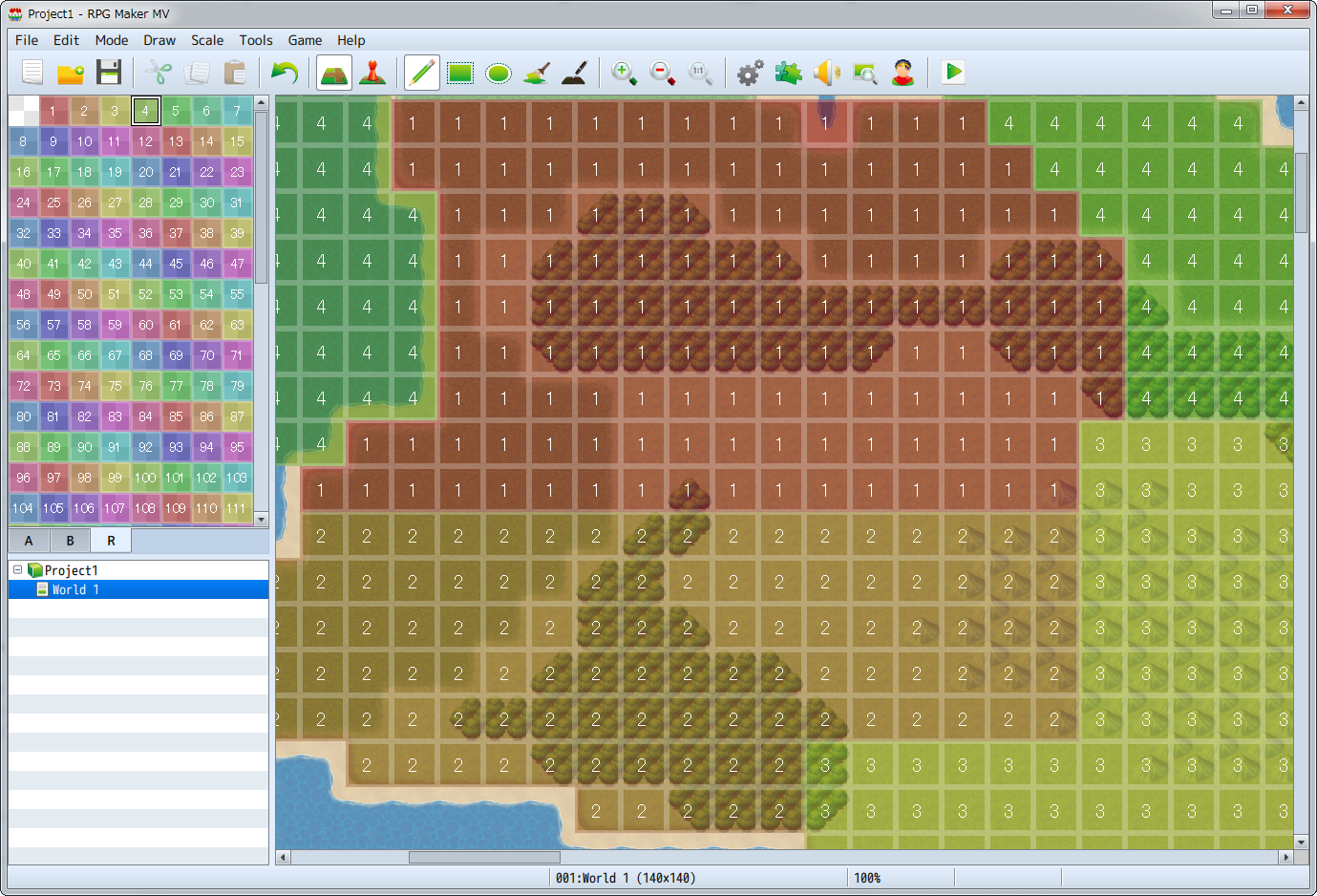
Task: Select the Pencil drawing tool
Action: [422, 73]
